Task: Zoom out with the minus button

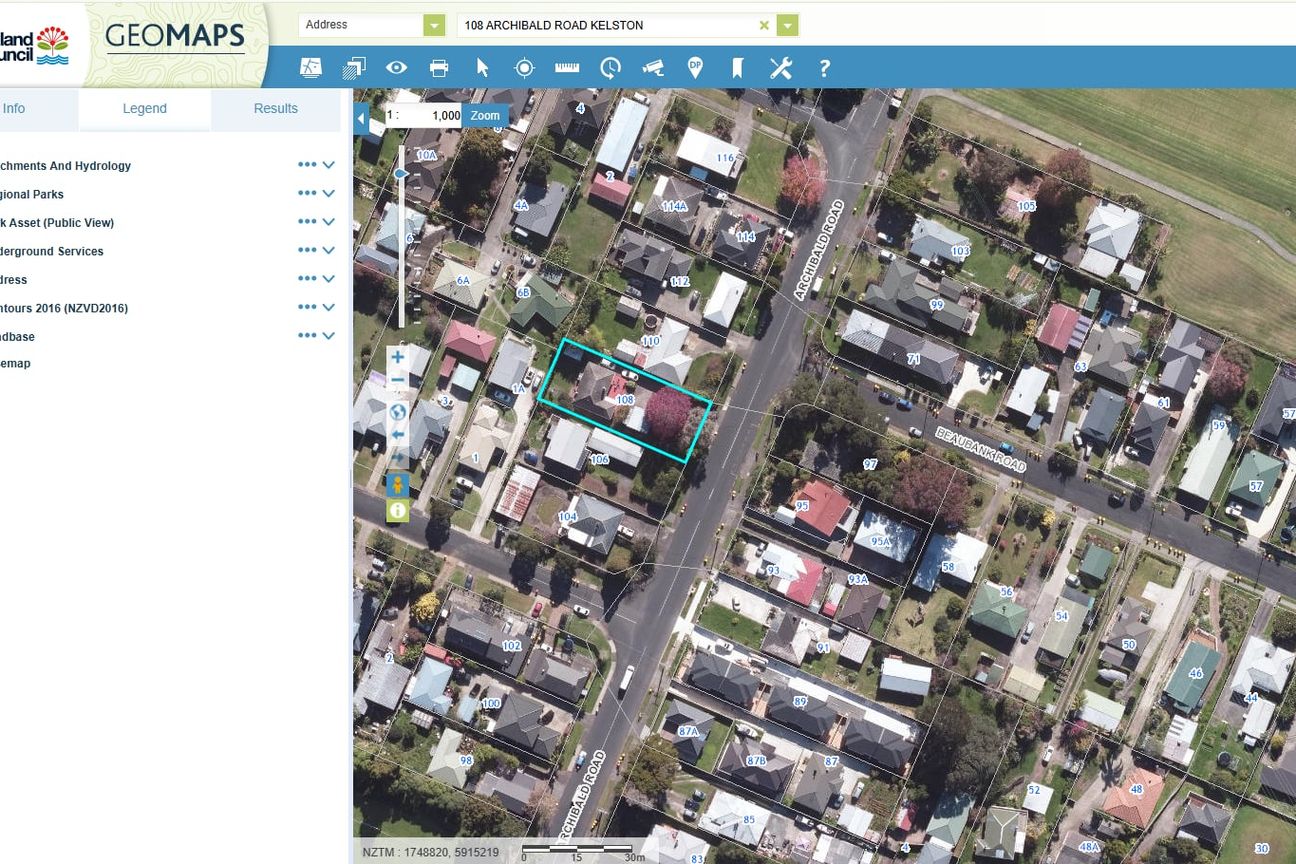Action: [398, 381]
